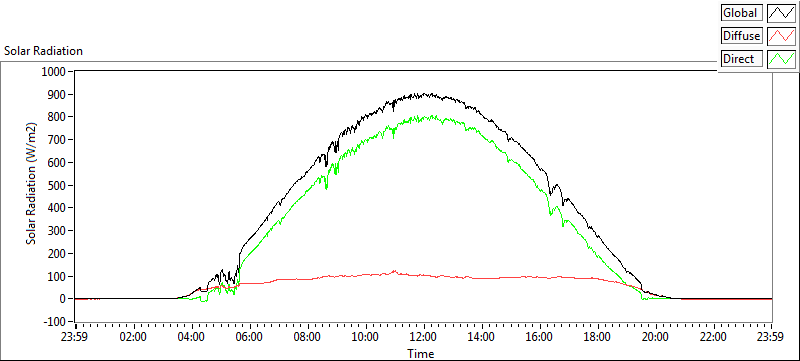Viewport: 800px width, 361px height.
Task: Click the 400 y-axis tick label
Action: coord(56,208)
